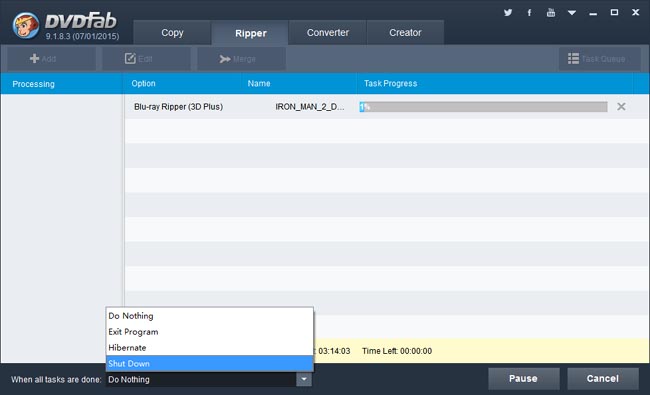Click the when-done combo box field
The width and height of the screenshot is (650, 395).
[x=201, y=379]
